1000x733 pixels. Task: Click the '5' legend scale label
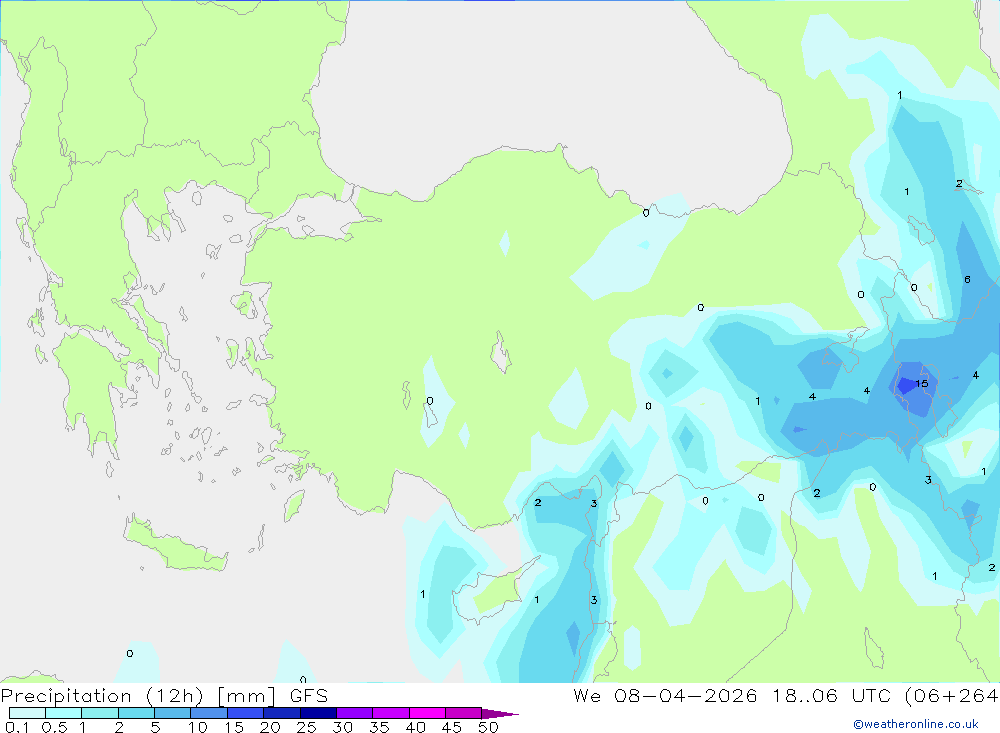point(155,727)
